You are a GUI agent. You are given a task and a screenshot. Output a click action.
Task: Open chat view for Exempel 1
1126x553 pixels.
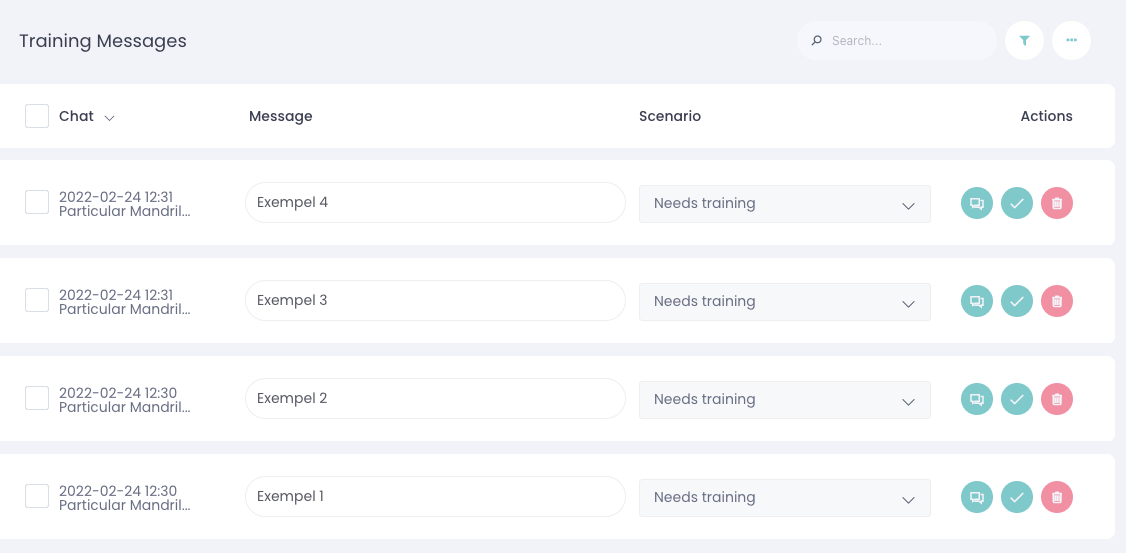pos(977,497)
